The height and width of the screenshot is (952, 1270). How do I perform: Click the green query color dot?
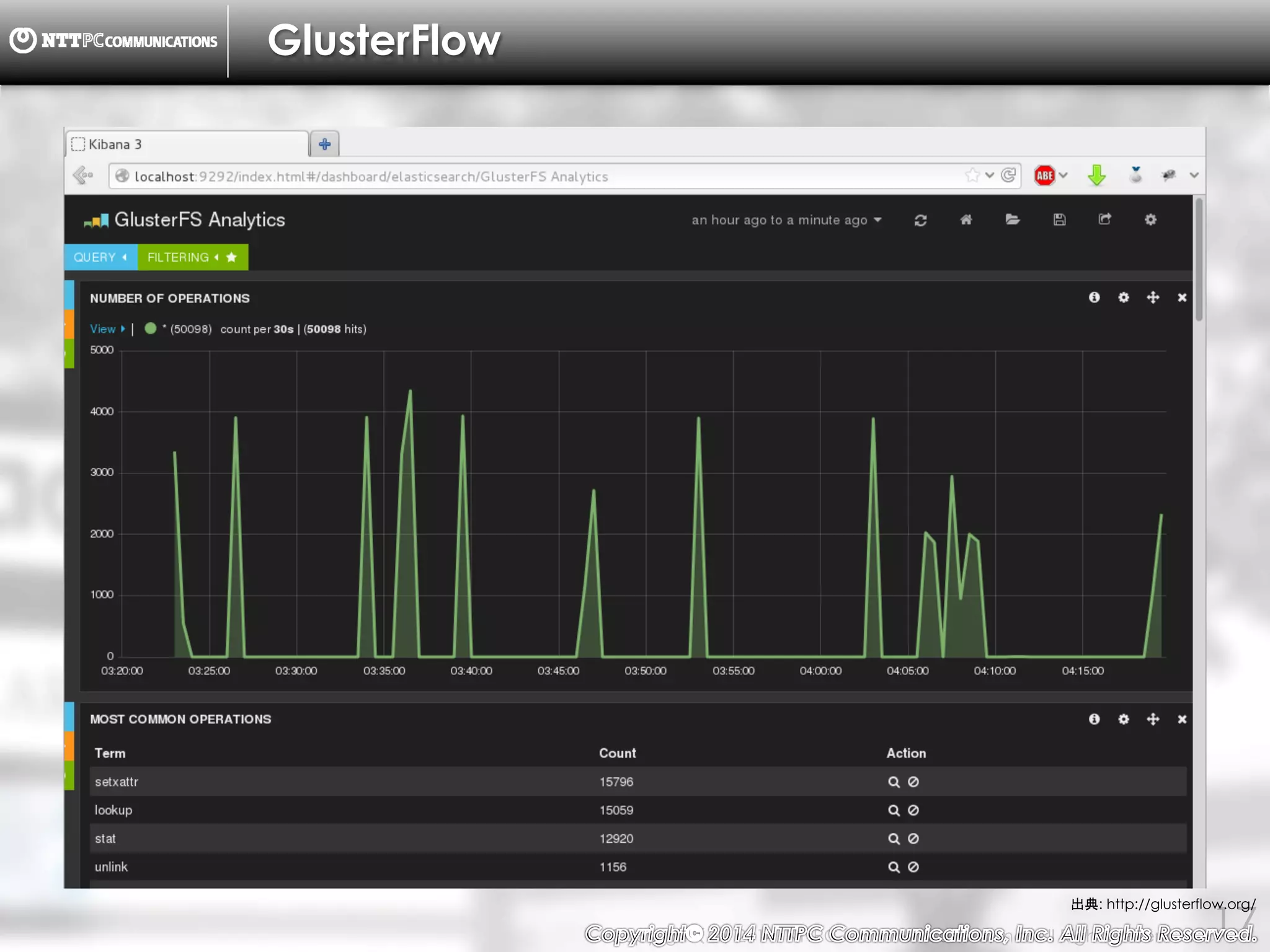[x=150, y=328]
